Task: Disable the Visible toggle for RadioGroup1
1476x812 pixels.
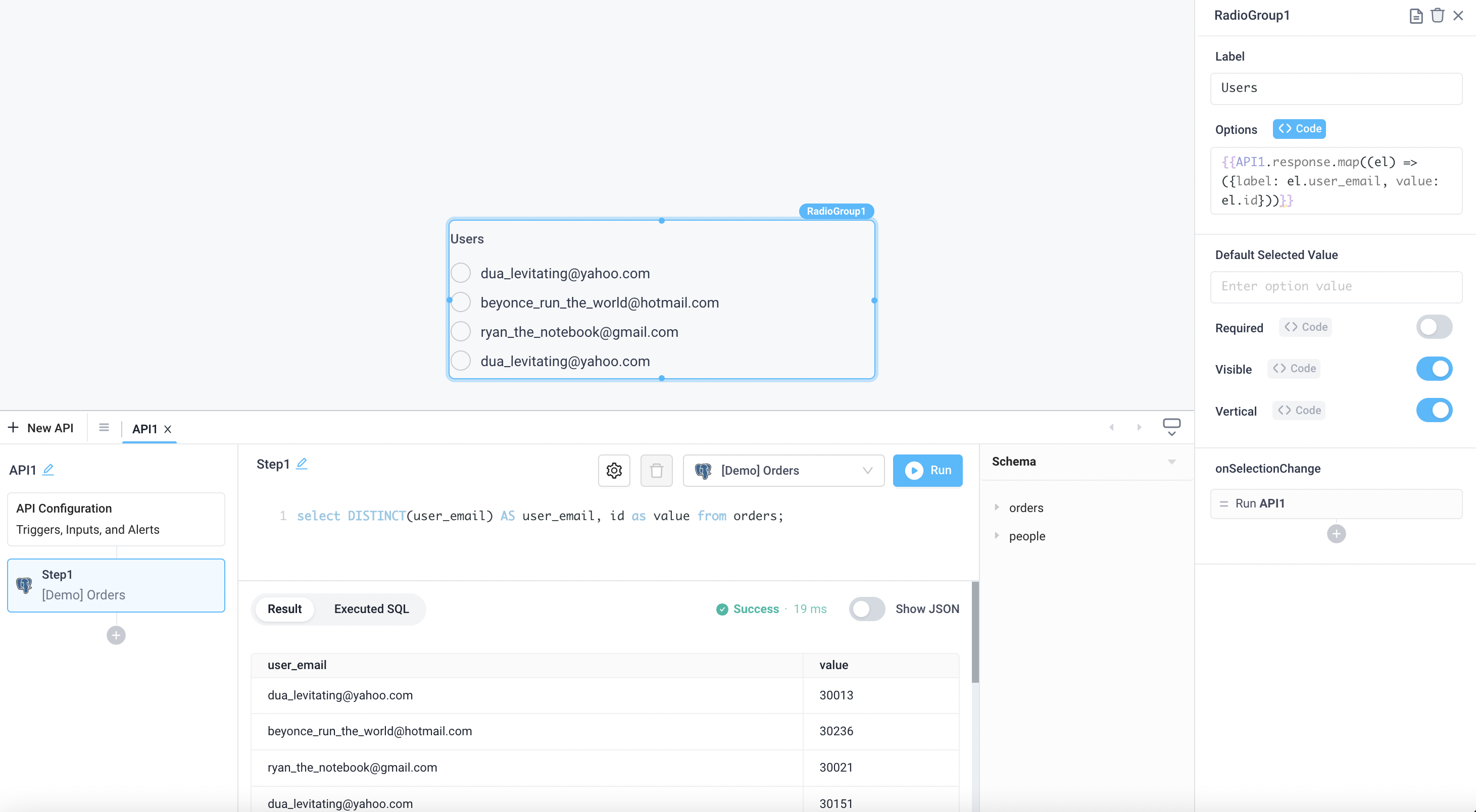Action: point(1434,368)
